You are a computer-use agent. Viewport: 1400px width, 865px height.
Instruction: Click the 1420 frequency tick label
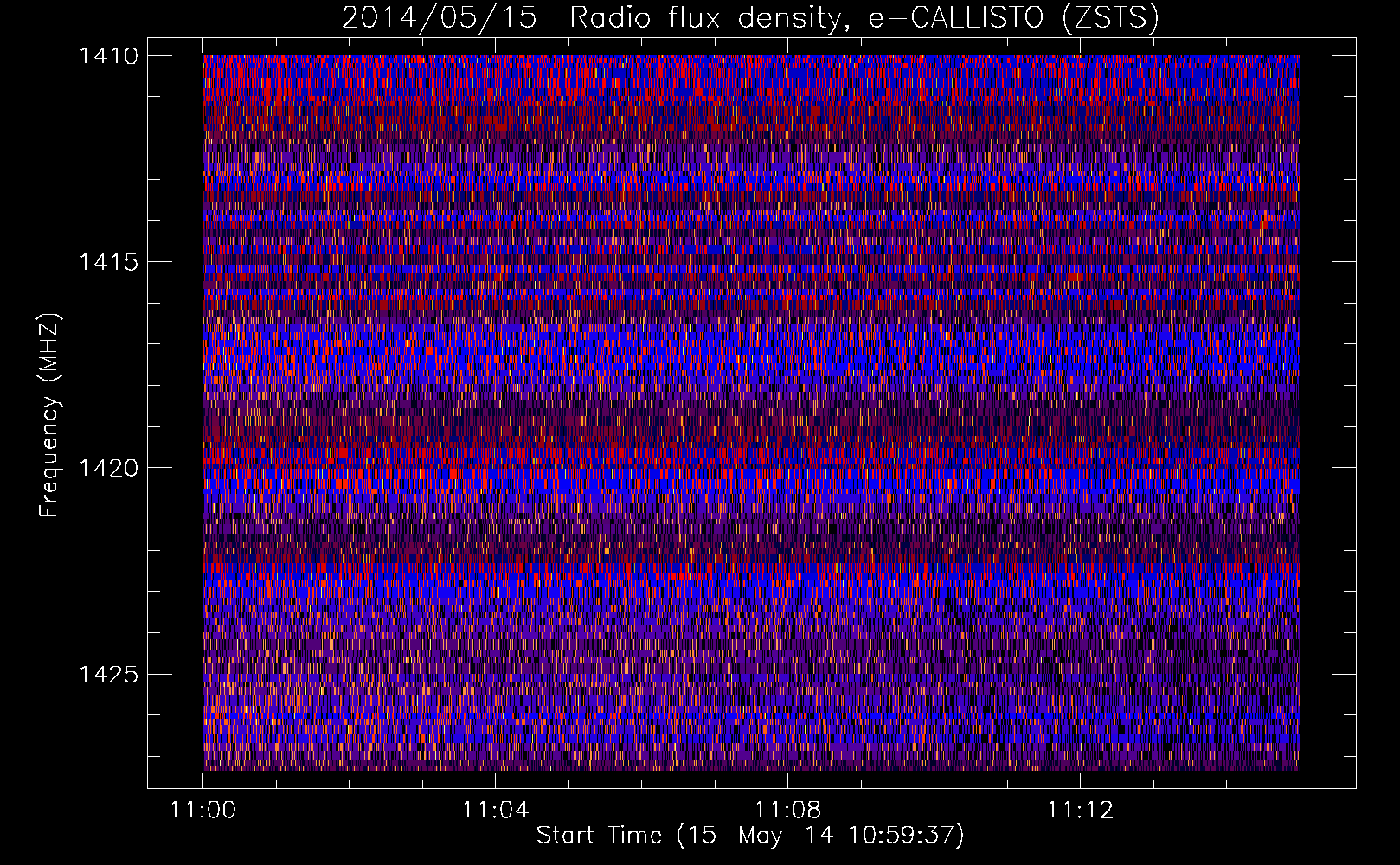click(108, 468)
